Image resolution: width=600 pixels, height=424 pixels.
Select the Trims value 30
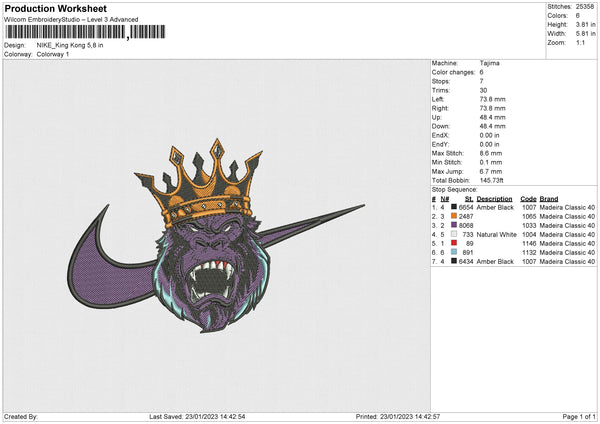pos(483,90)
